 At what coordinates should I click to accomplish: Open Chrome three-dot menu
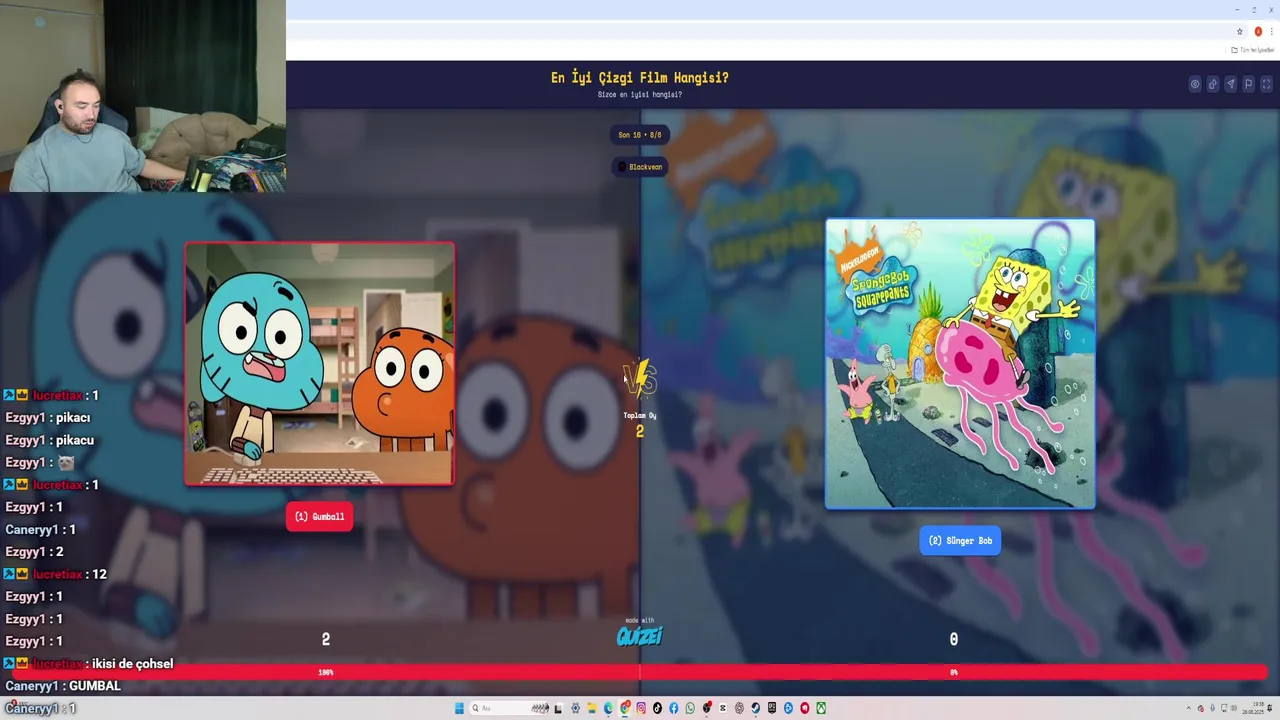click(1272, 31)
